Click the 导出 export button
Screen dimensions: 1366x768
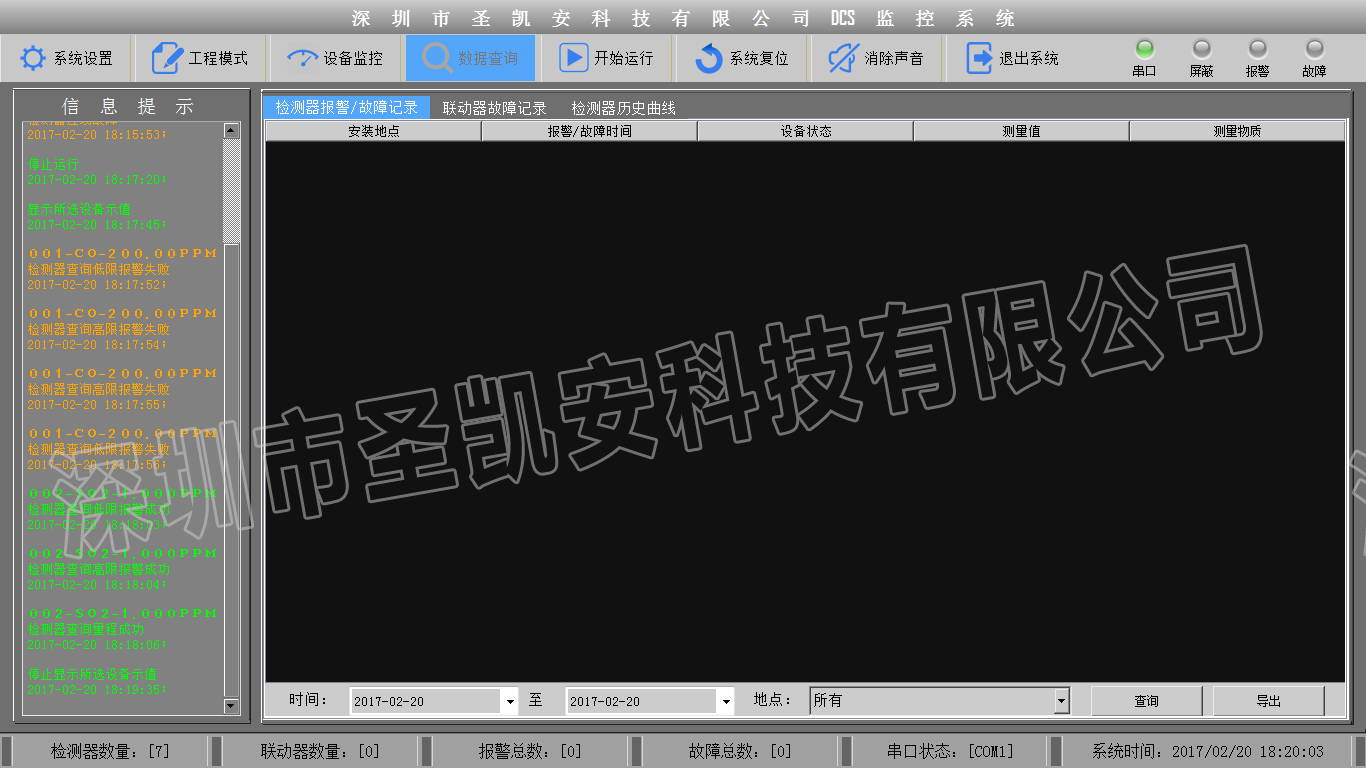tap(1269, 701)
